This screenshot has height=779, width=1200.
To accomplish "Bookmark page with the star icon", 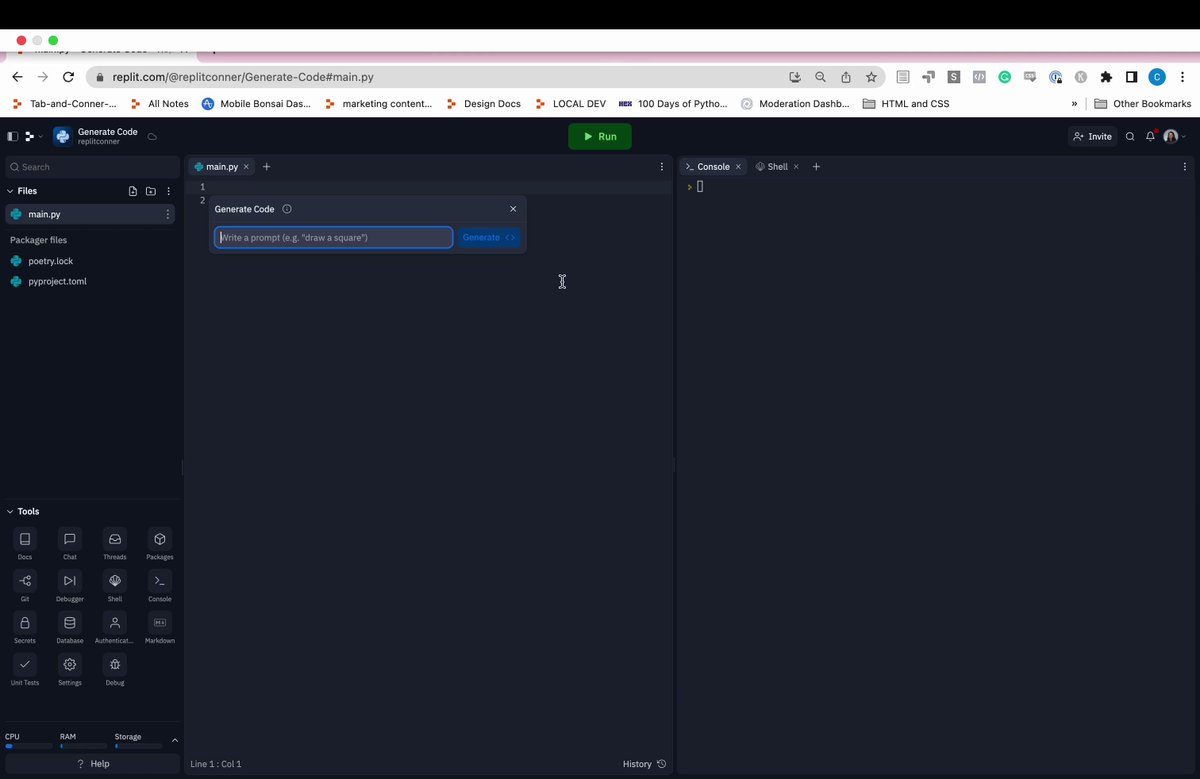I will (x=871, y=77).
